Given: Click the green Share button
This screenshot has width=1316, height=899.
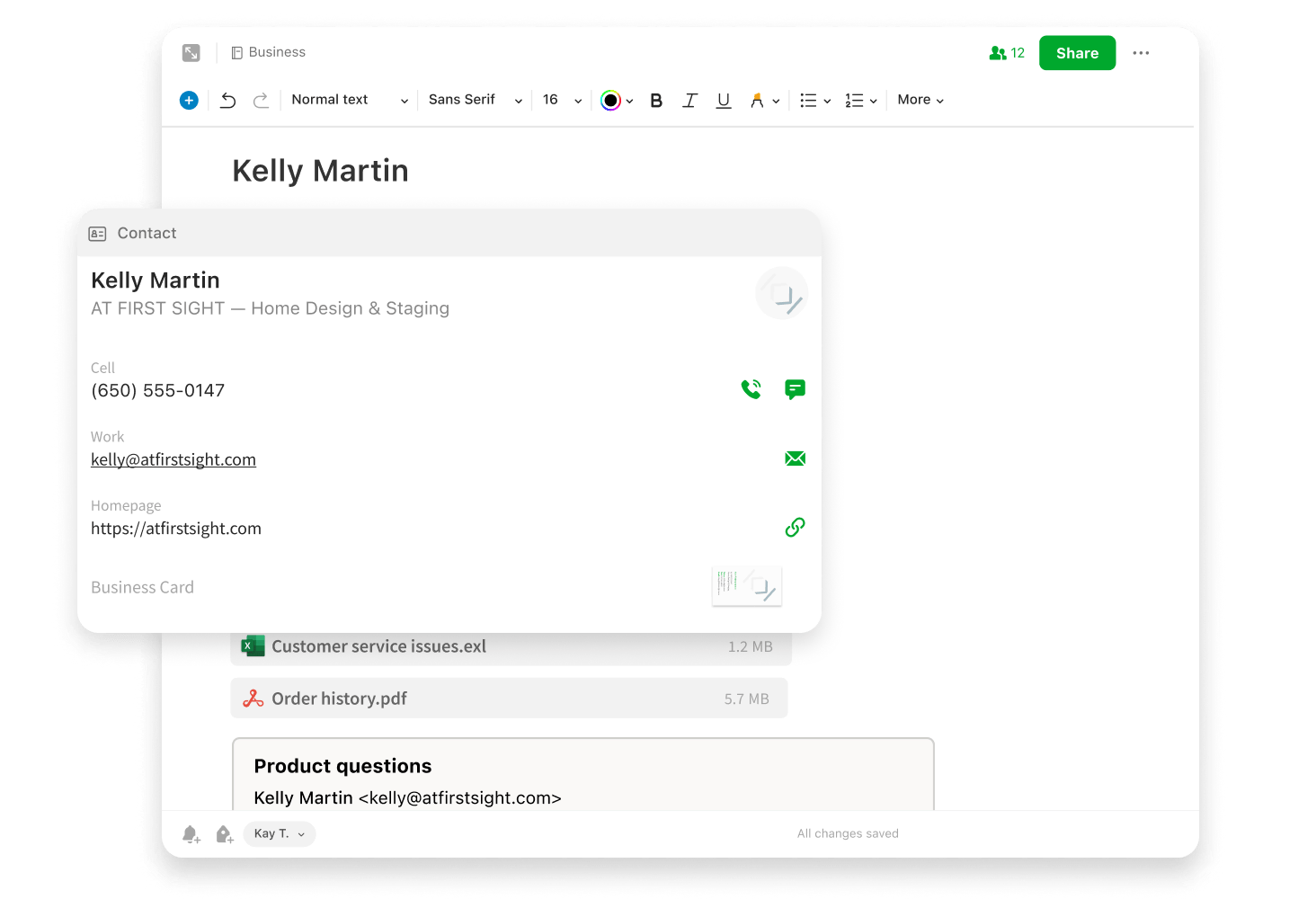Looking at the screenshot, I should 1077,53.
